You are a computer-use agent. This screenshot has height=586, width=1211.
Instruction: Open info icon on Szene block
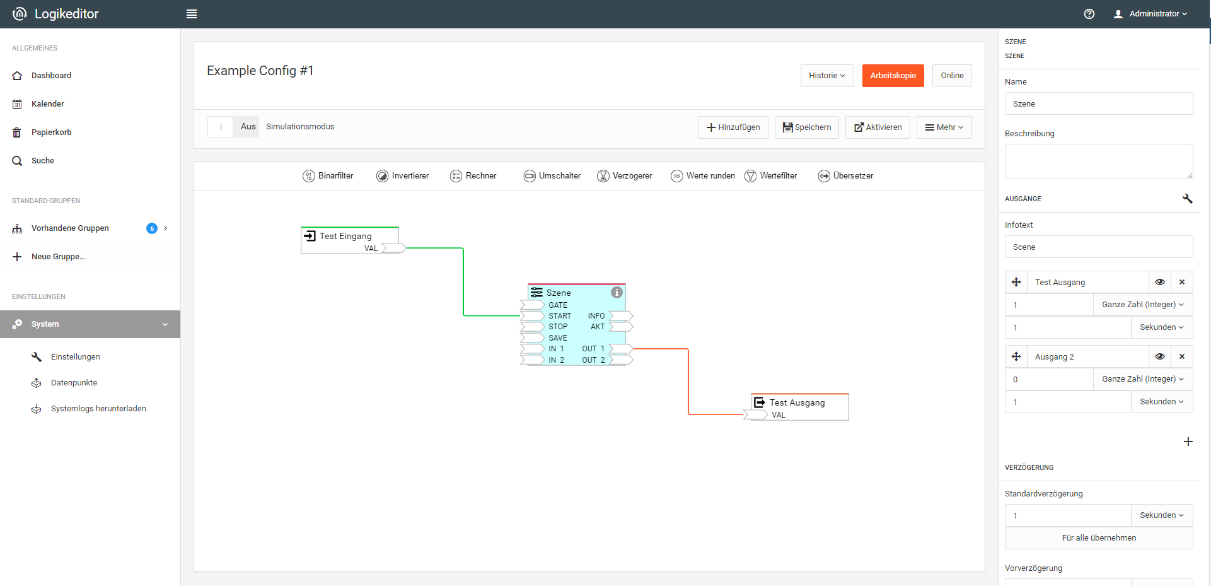pyautogui.click(x=617, y=292)
